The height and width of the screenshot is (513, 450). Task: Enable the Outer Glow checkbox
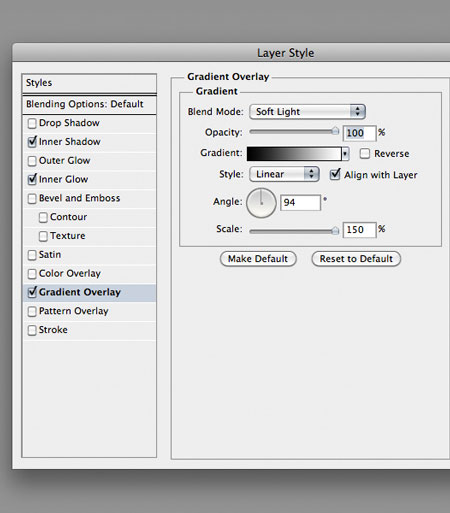[32, 161]
